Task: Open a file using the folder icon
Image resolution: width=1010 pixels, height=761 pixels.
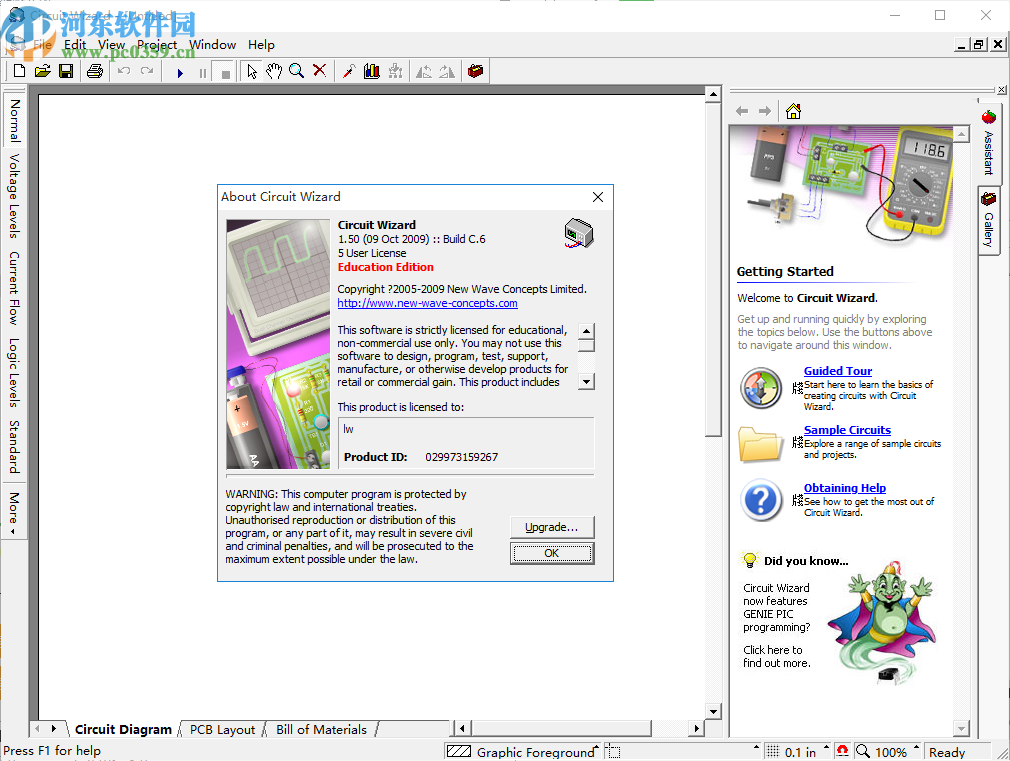Action: (x=43, y=71)
